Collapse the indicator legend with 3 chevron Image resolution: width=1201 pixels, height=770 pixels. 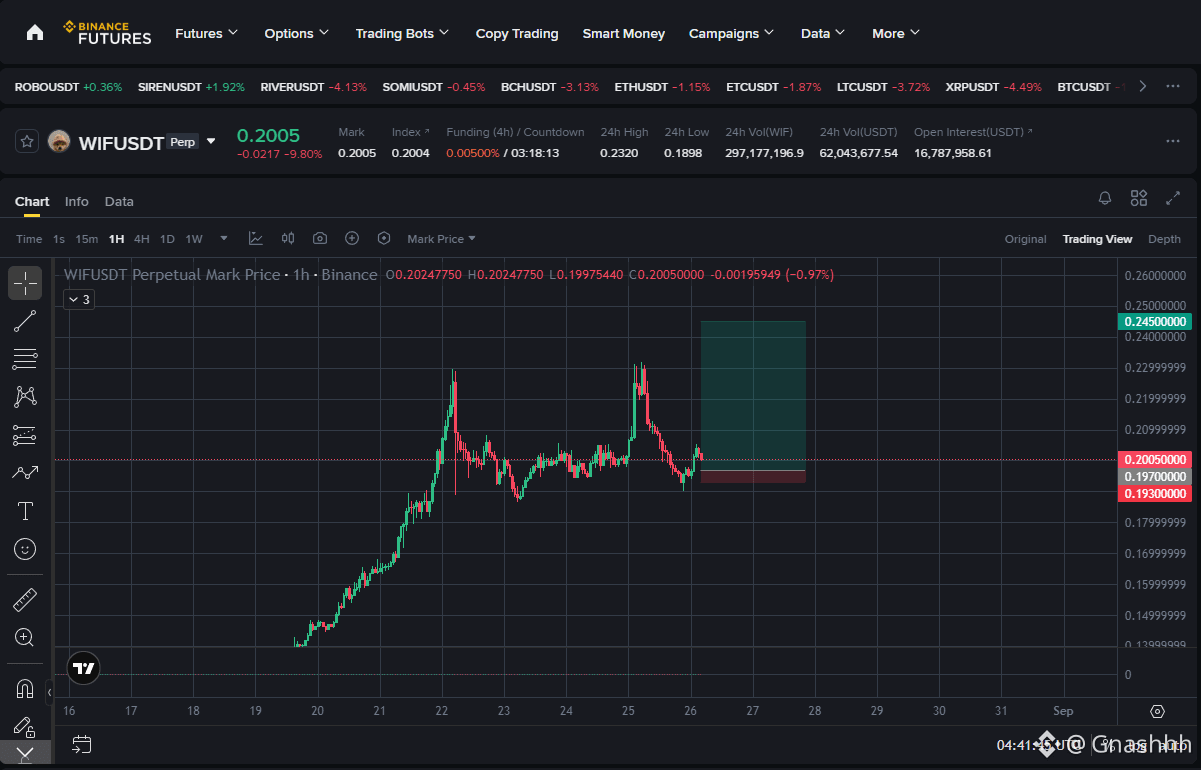[78, 299]
